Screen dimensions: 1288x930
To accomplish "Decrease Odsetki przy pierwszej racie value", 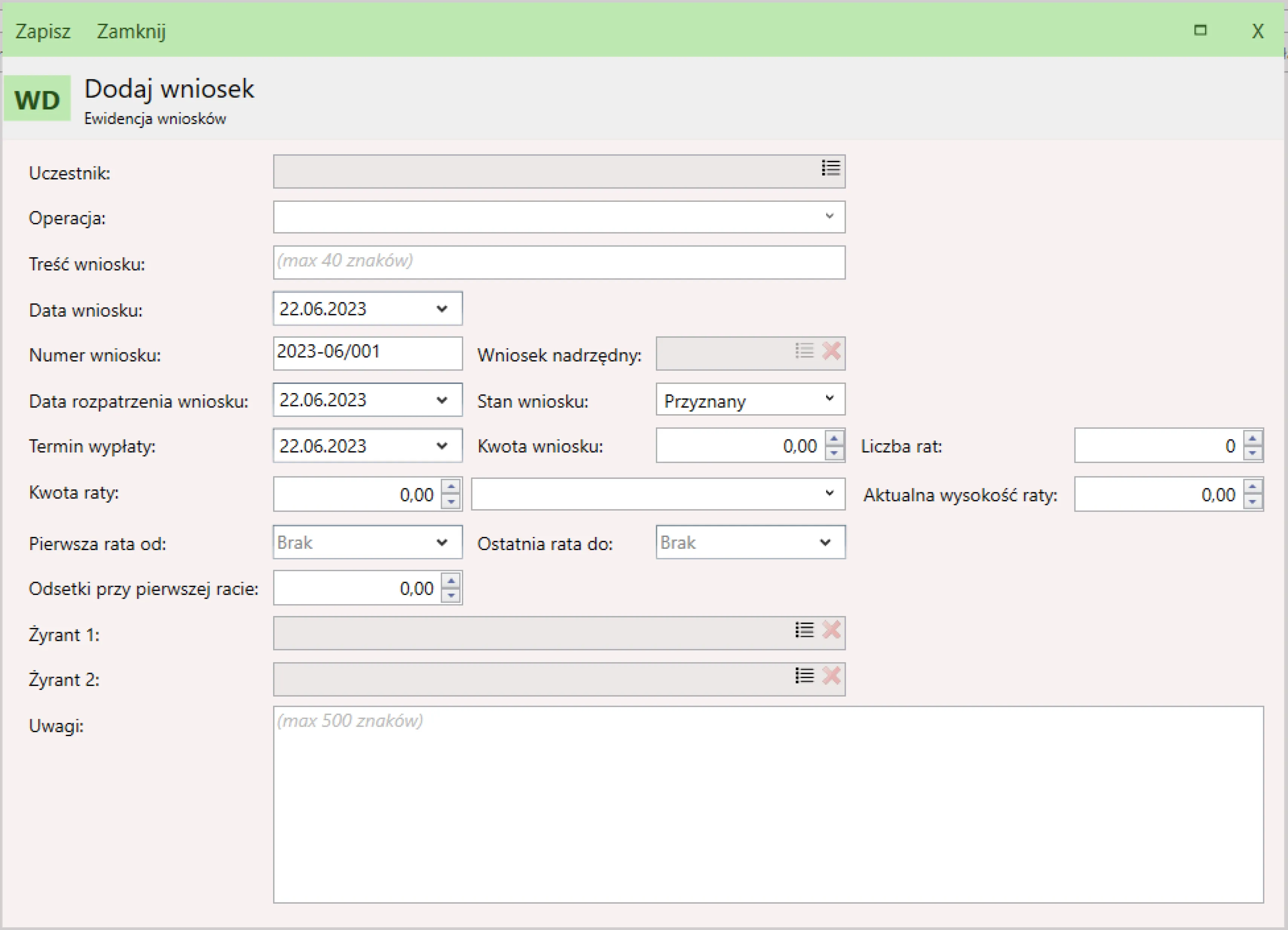I will 451,596.
